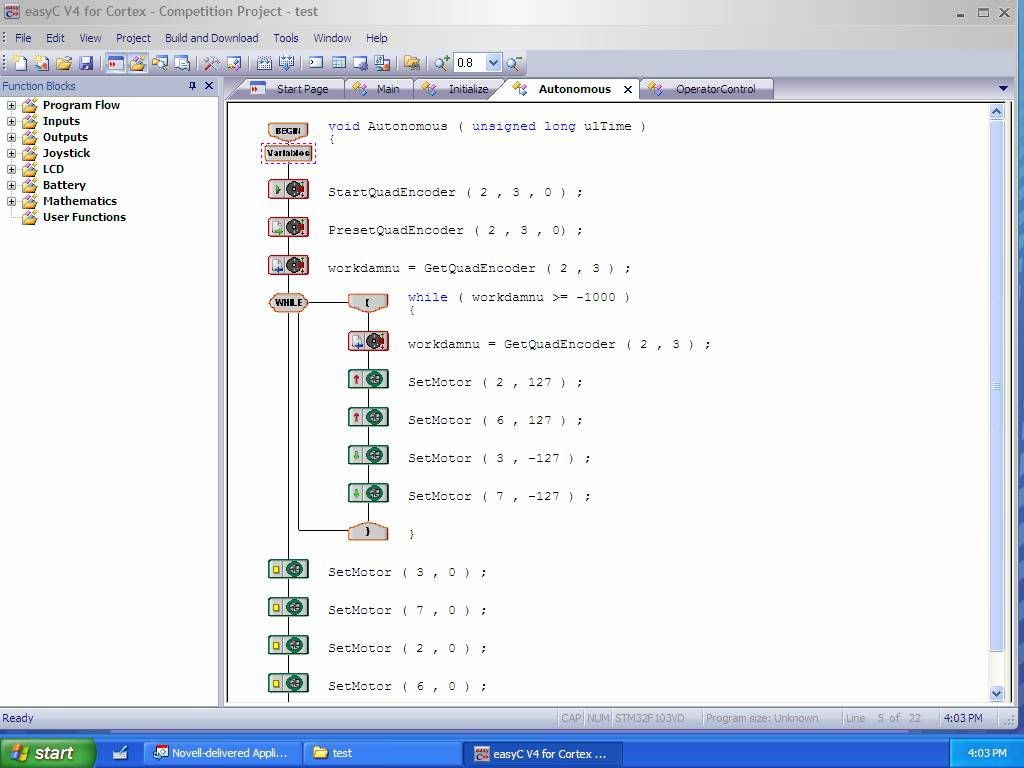Select the PresetQuadEncoder block icon
Image resolution: width=1024 pixels, height=768 pixels.
[288, 227]
